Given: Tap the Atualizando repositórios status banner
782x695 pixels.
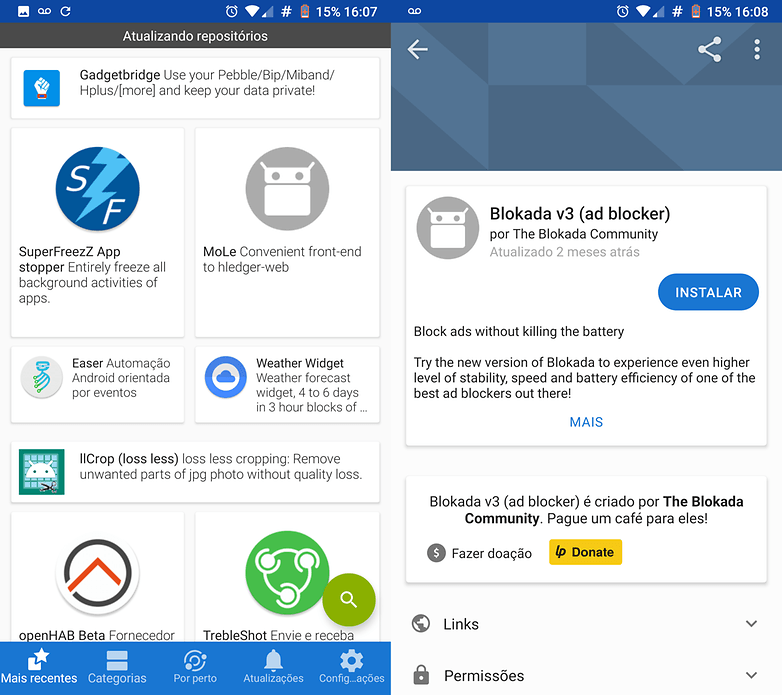Looking at the screenshot, I should [195, 36].
